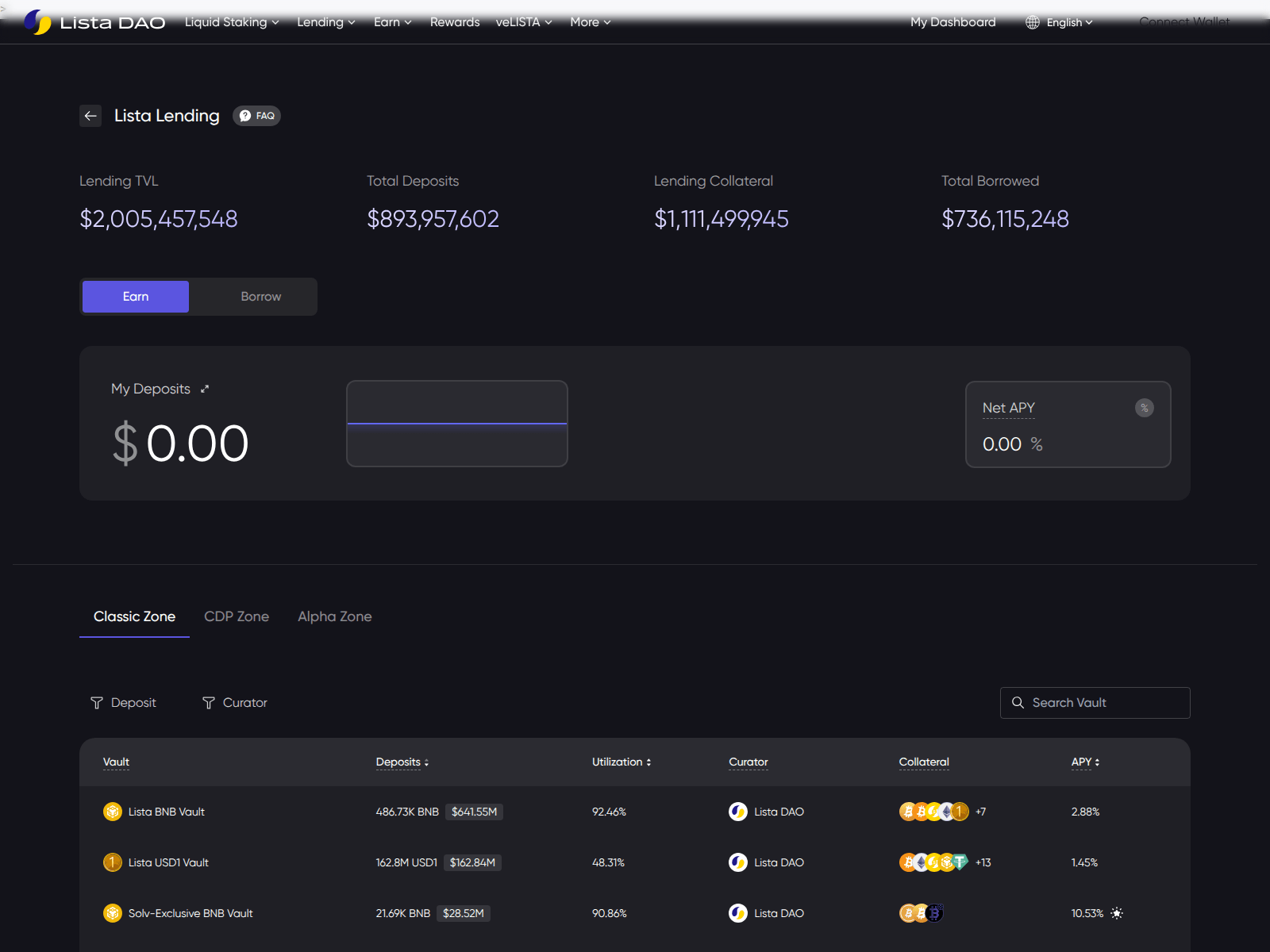The image size is (1270, 952).
Task: Click the Lending TVL value $2,005,457,548
Action: coord(159,219)
